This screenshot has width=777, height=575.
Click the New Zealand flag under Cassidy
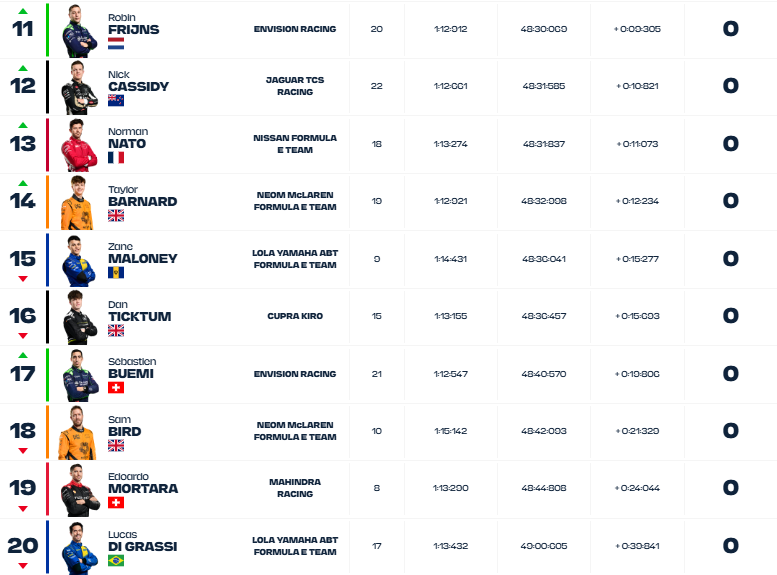[x=116, y=101]
